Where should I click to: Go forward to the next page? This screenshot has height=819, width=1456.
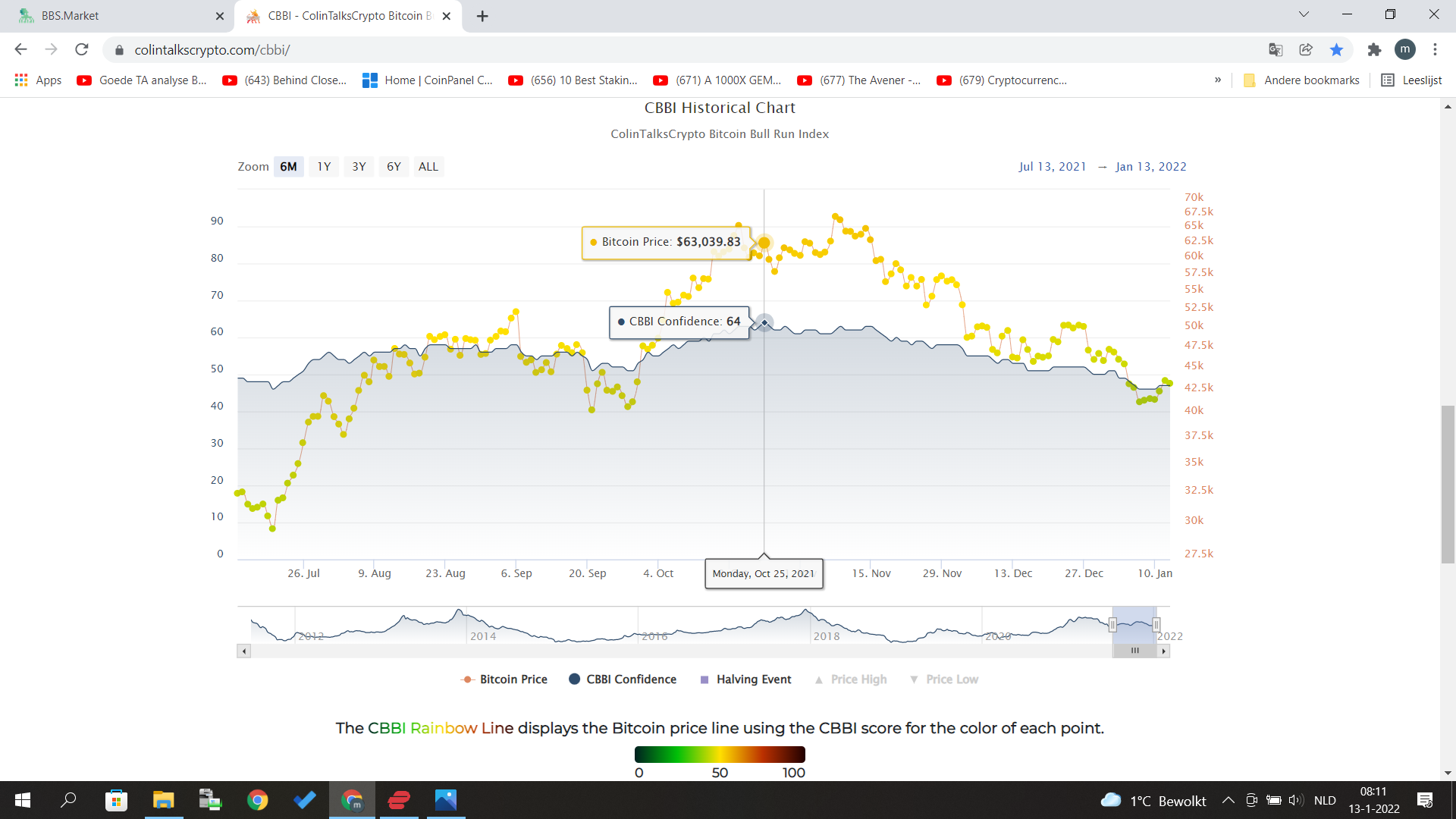point(51,49)
